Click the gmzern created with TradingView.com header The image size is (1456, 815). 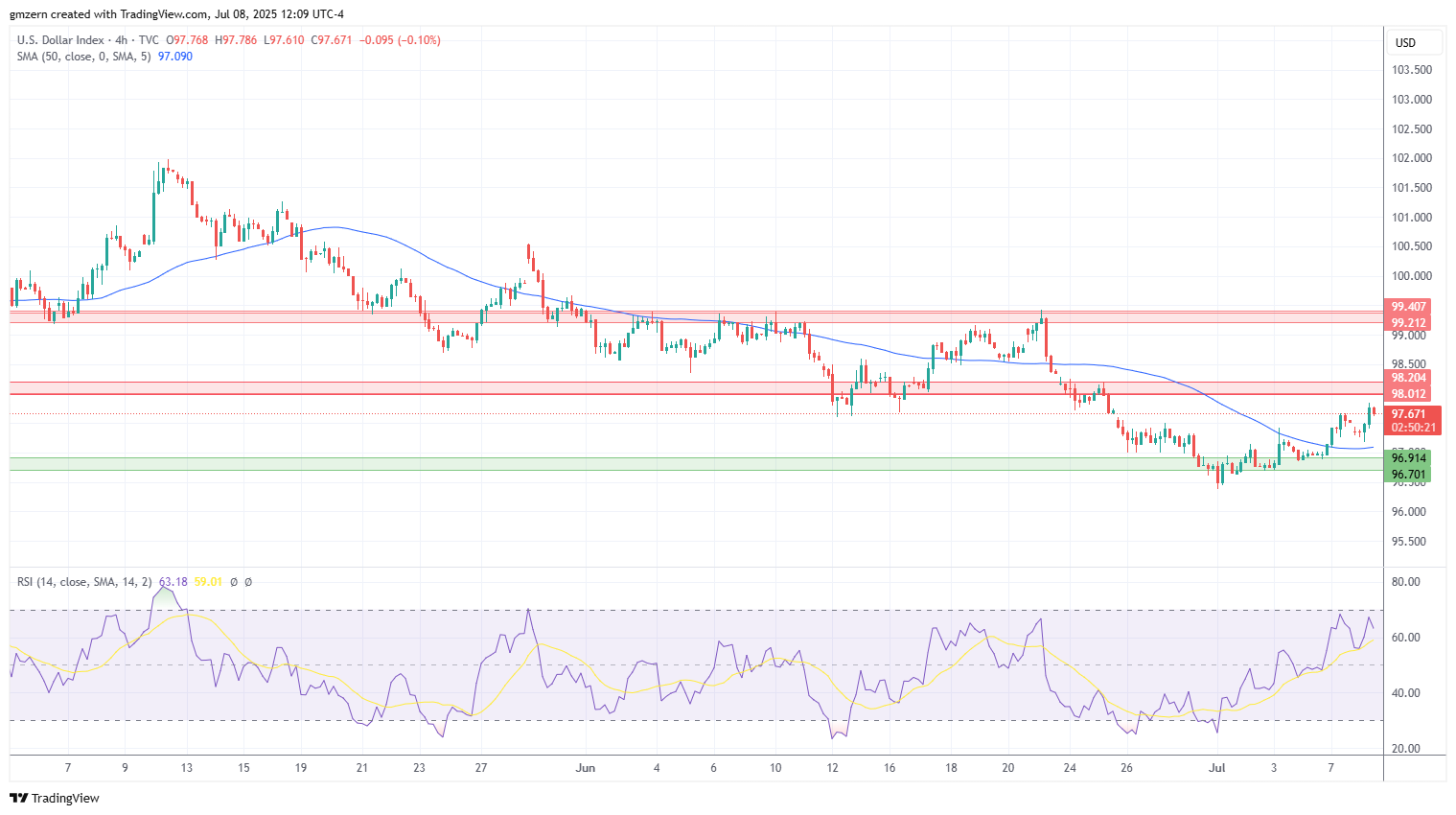coord(176,14)
